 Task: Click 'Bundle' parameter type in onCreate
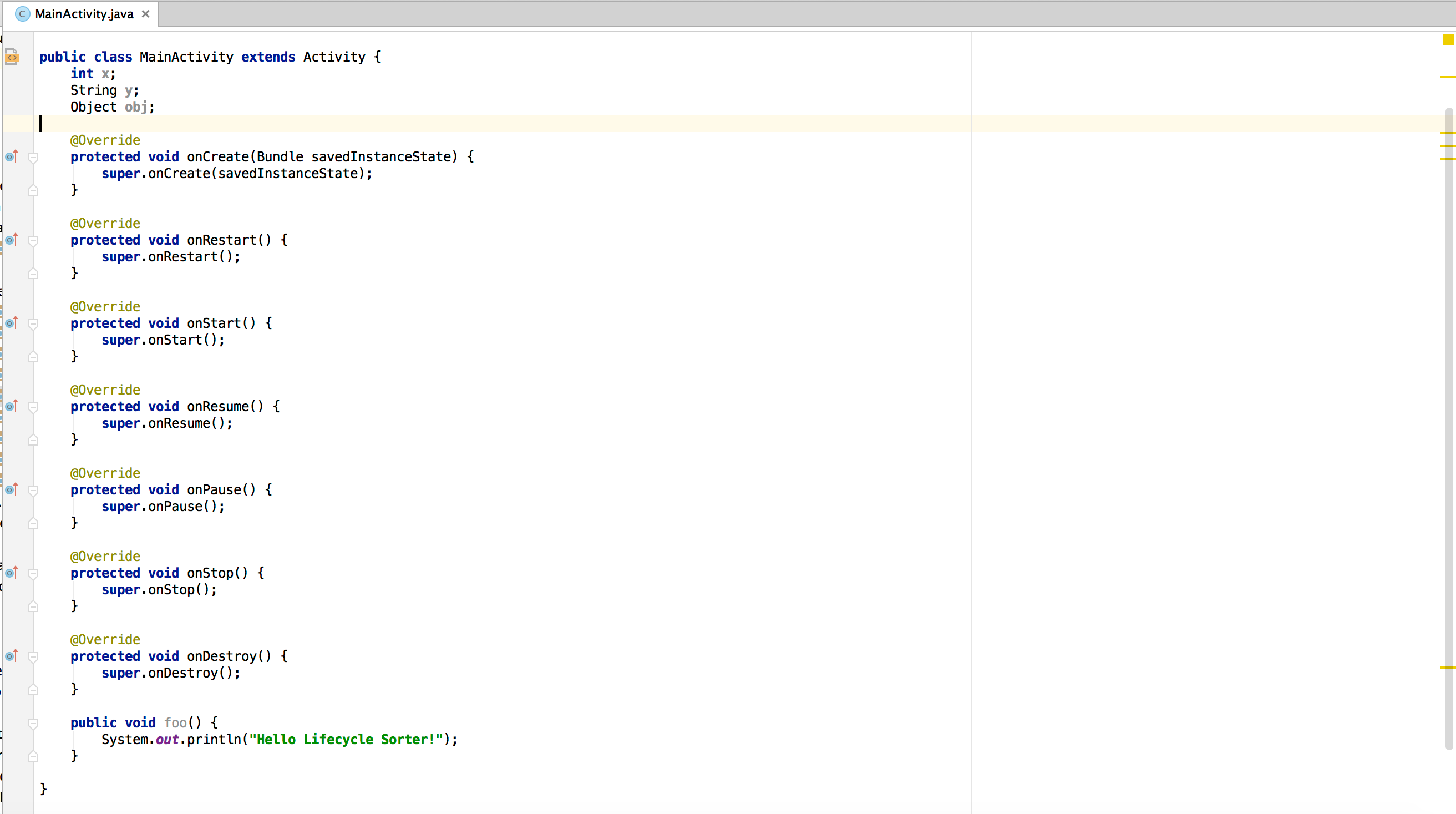click(x=280, y=156)
